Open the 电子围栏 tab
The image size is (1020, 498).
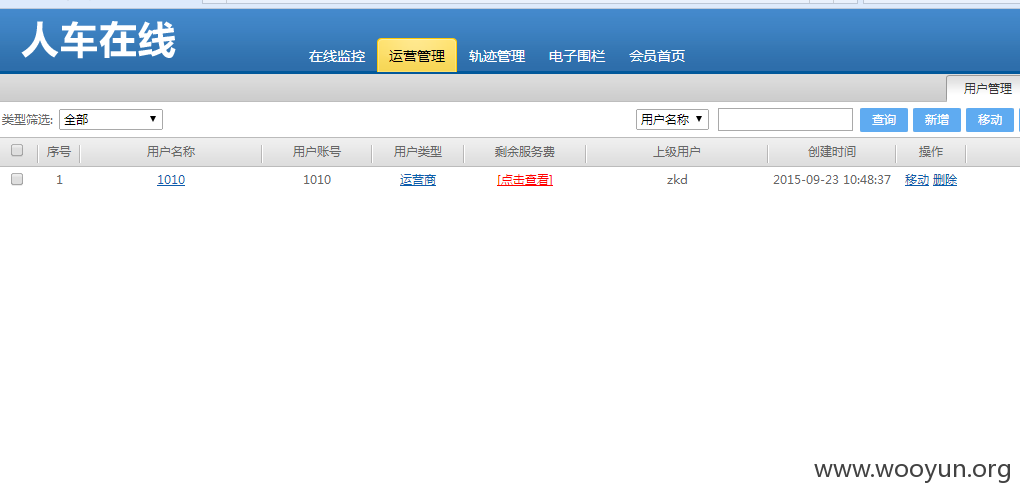[577, 56]
